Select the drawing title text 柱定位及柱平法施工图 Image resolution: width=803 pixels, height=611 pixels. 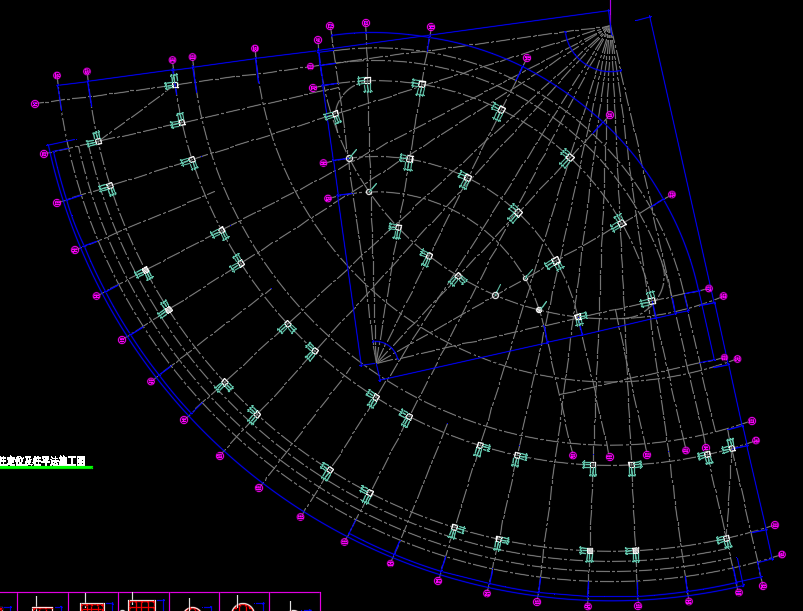(x=43, y=460)
